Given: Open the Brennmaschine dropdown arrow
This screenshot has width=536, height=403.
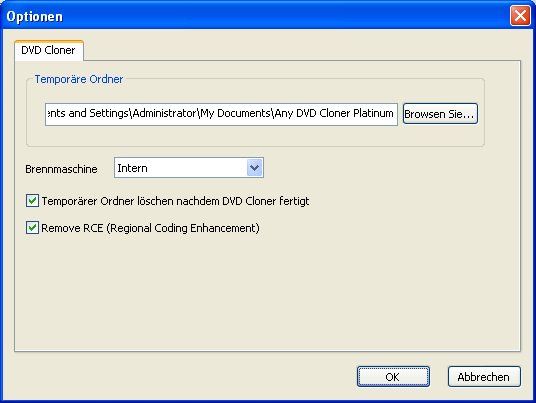Looking at the screenshot, I should (x=254, y=168).
